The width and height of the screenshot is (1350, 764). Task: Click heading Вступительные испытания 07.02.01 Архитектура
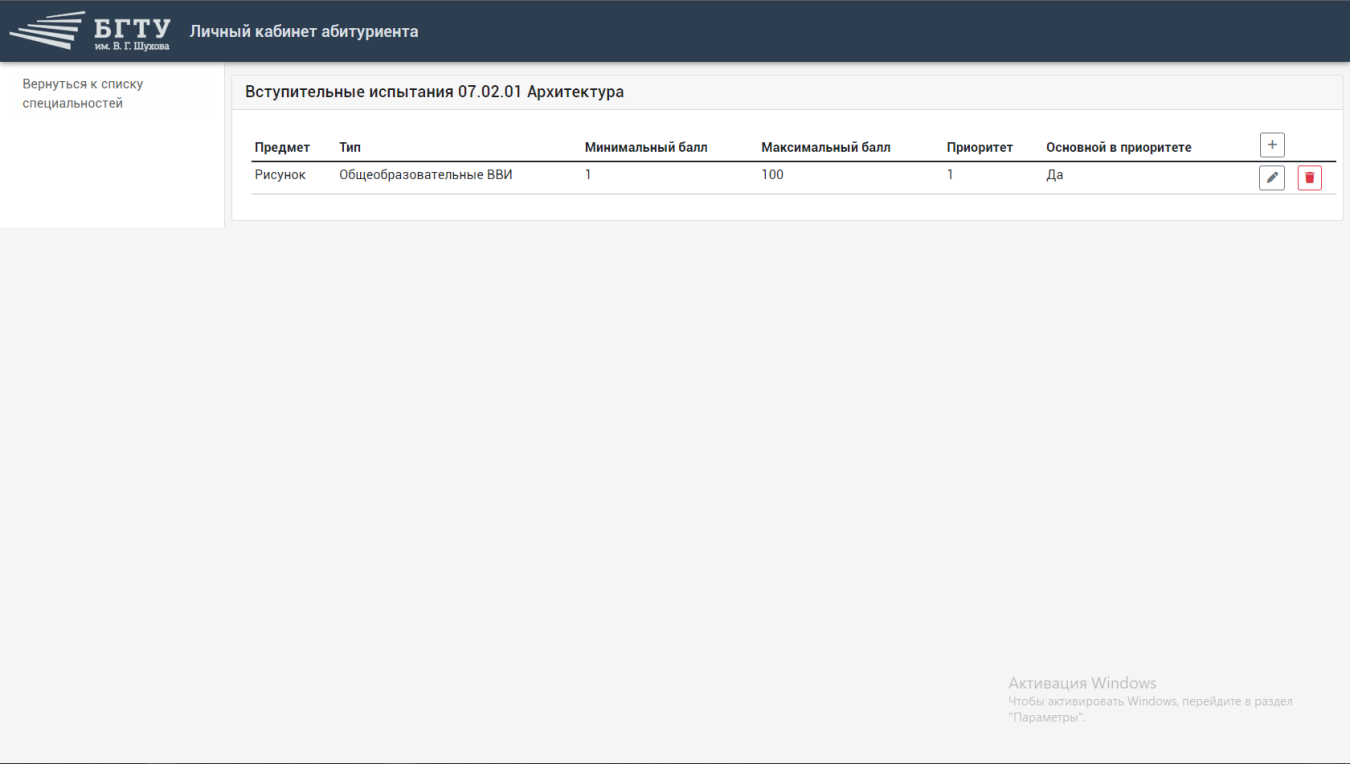click(434, 92)
